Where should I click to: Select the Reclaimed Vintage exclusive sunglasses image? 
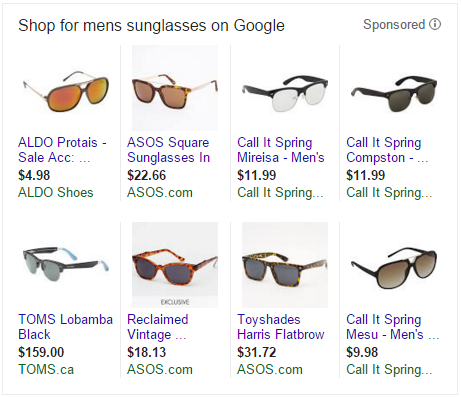(175, 265)
